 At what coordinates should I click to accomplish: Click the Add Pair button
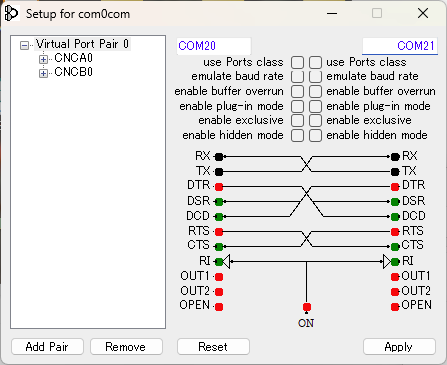[47, 347]
